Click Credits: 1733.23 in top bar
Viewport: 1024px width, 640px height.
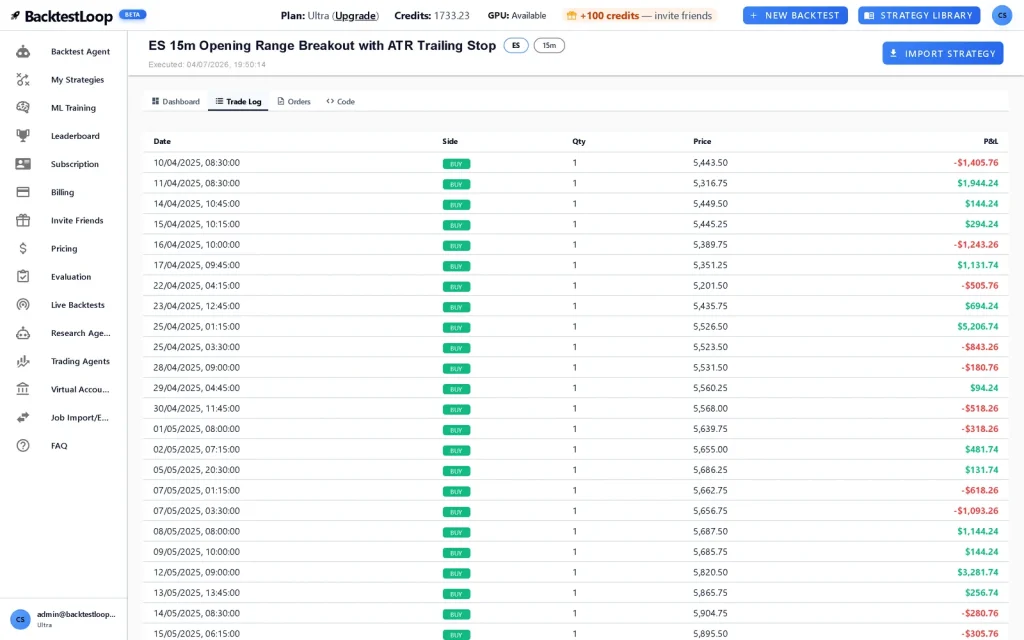(432, 16)
